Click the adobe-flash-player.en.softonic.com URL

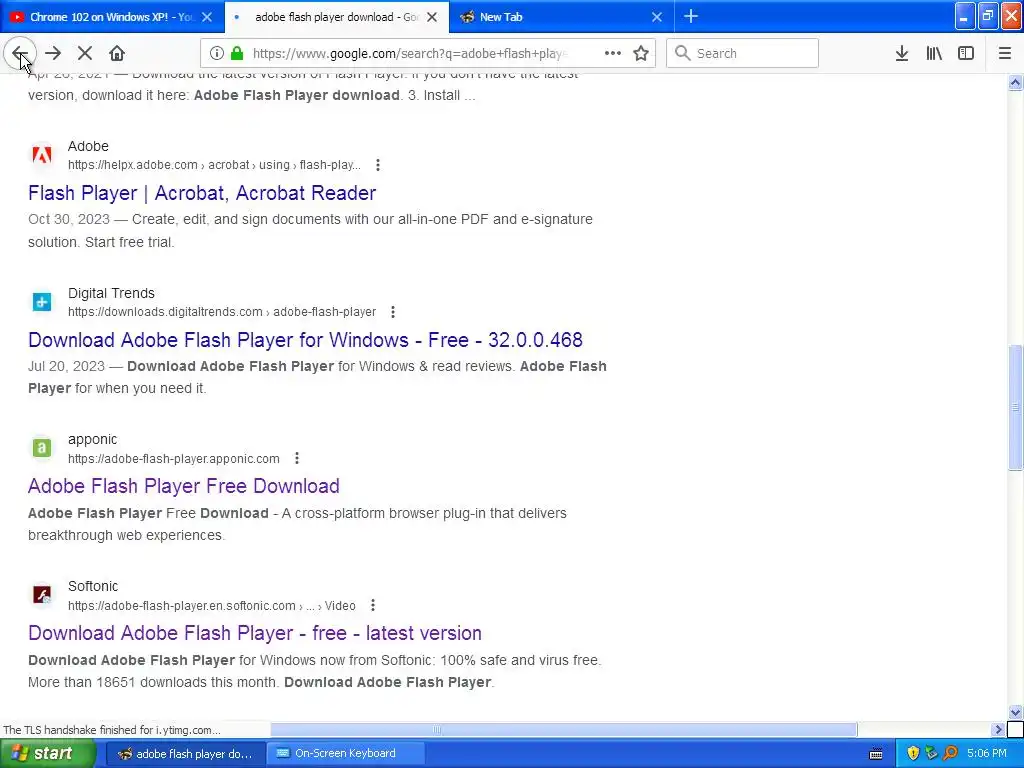pyautogui.click(x=212, y=605)
